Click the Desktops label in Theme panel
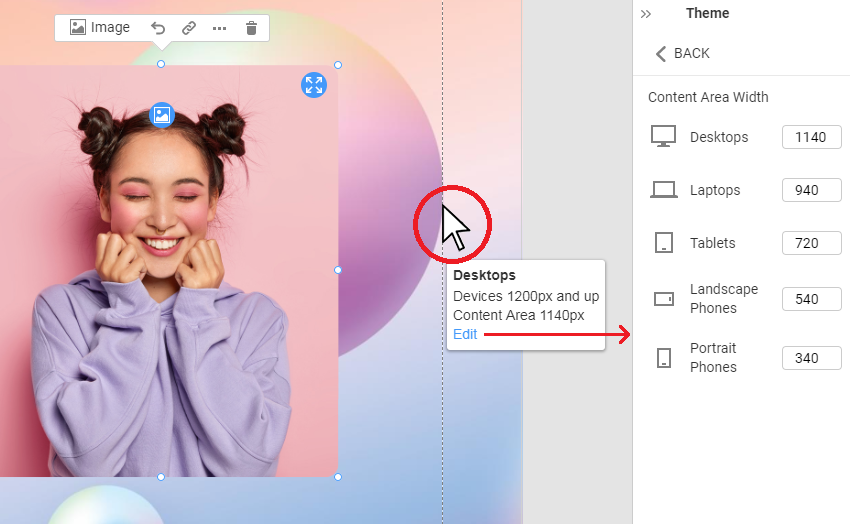This screenshot has width=850, height=524. (719, 137)
